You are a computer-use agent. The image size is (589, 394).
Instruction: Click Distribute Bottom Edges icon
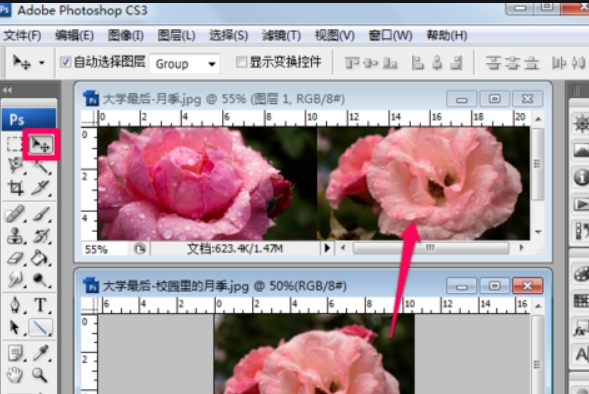click(x=532, y=63)
